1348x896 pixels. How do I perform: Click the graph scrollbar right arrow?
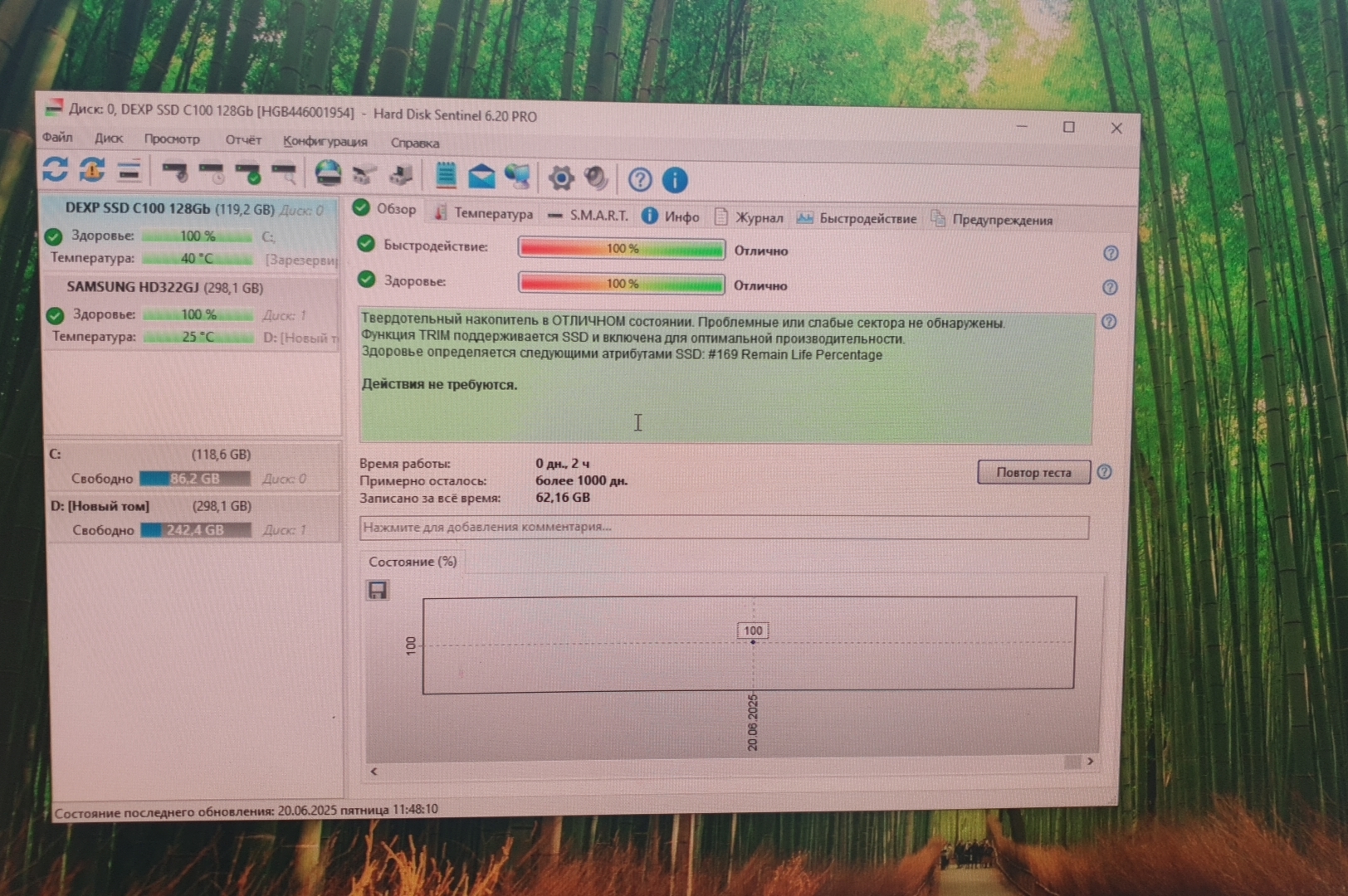point(1090,761)
